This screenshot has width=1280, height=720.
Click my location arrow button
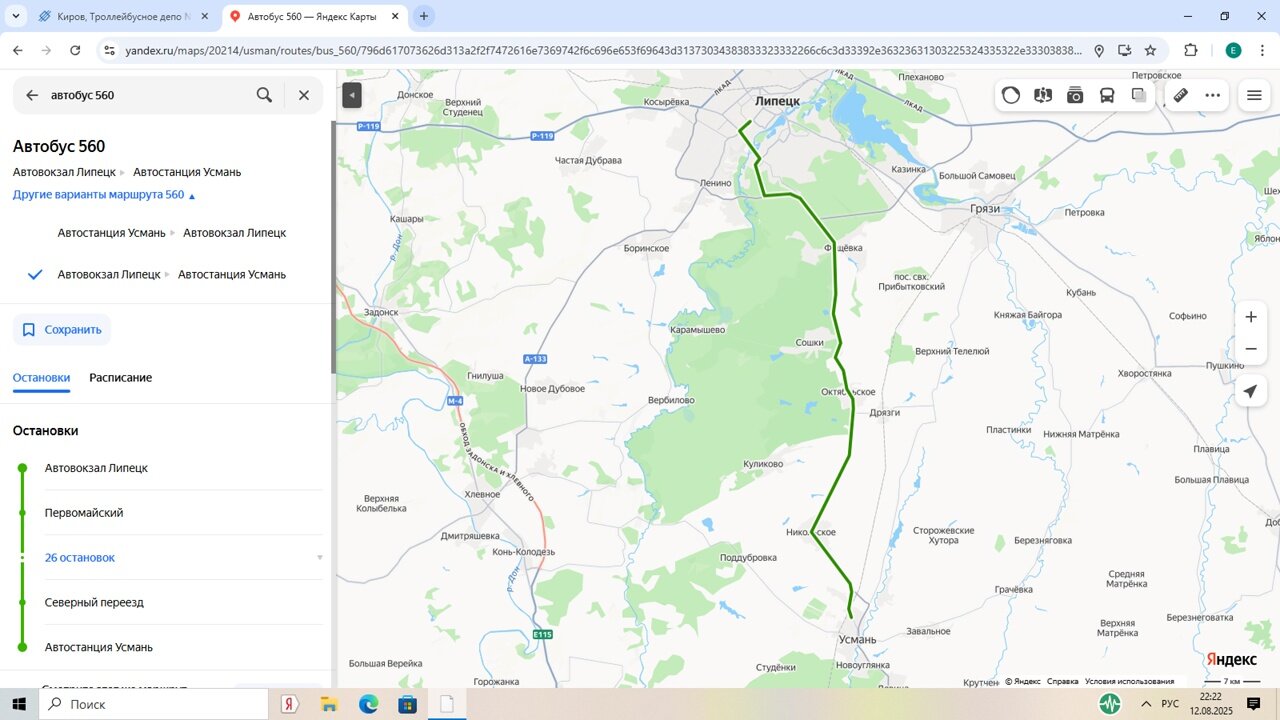point(1250,391)
